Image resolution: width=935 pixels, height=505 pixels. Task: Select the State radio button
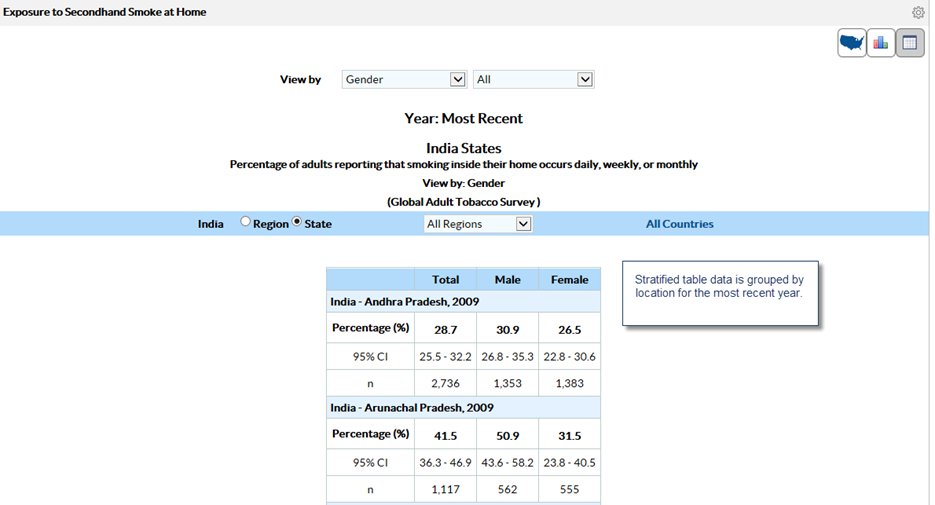pos(297,223)
